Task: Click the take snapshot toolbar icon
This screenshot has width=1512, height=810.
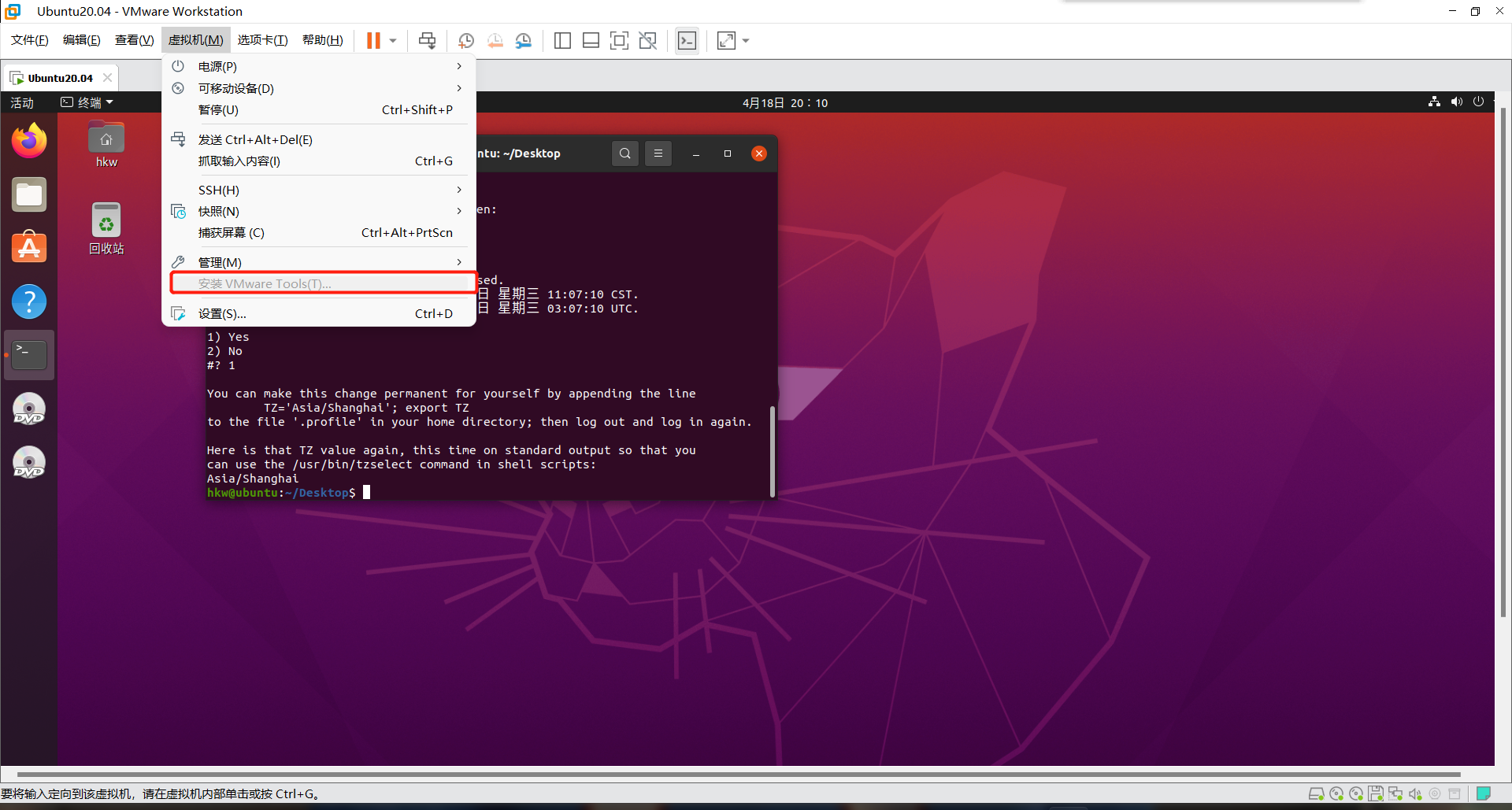Action: 466,41
